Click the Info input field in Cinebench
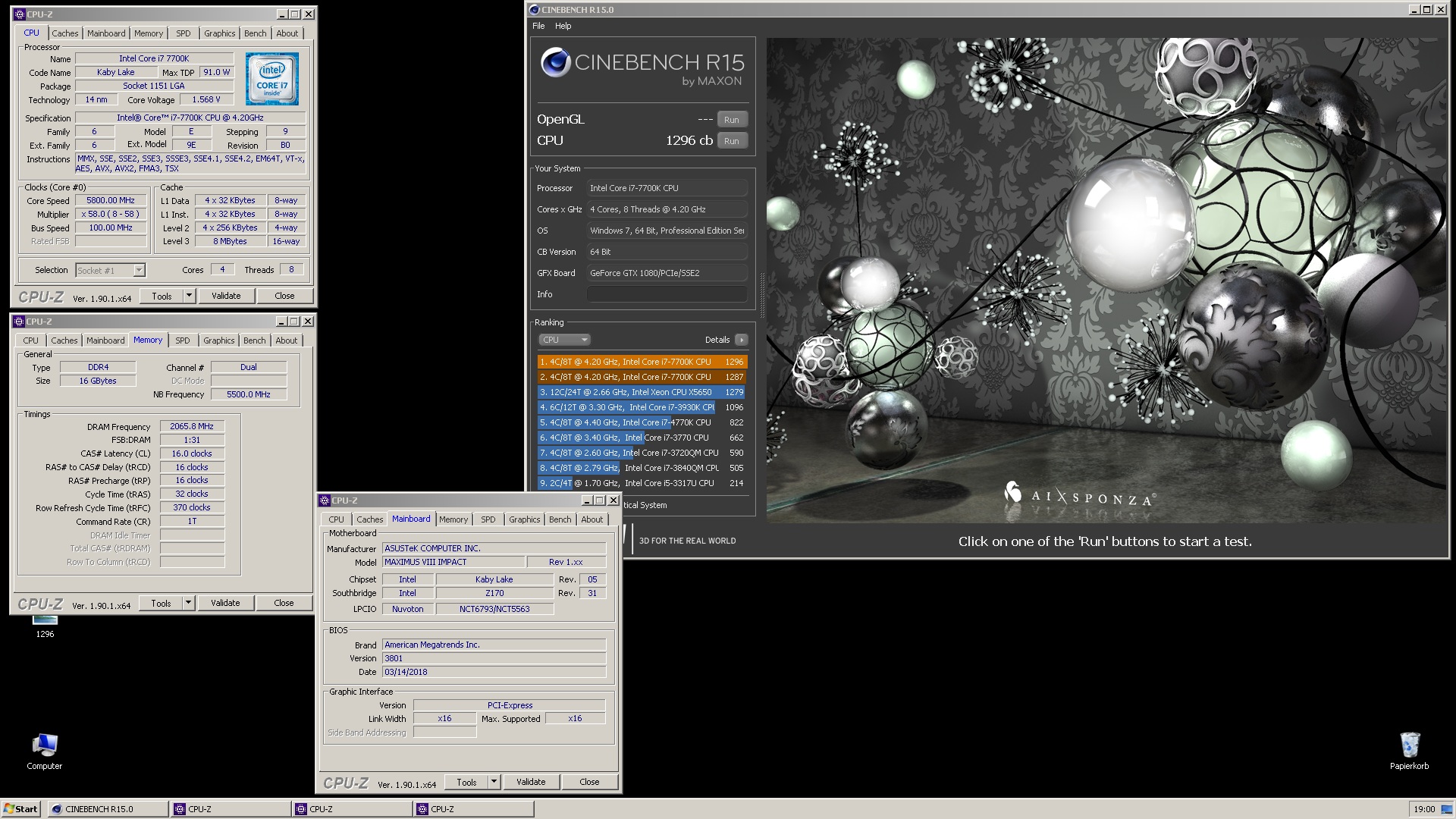The image size is (1456, 819). [x=667, y=294]
